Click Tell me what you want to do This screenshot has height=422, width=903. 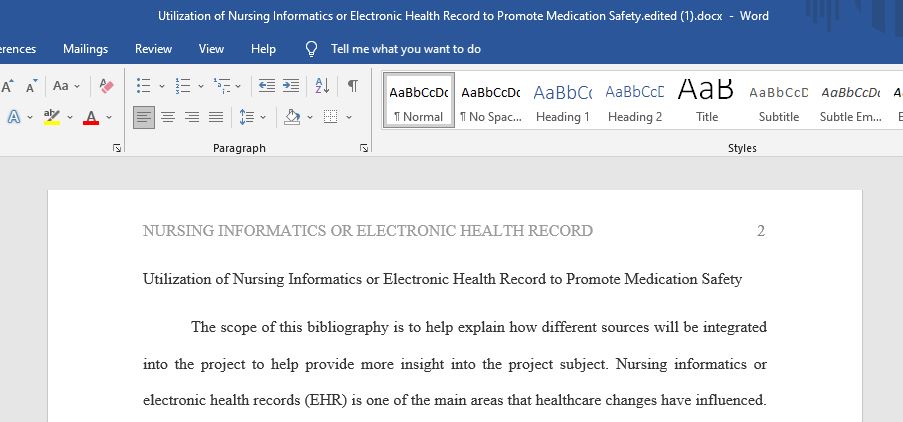[x=405, y=49]
